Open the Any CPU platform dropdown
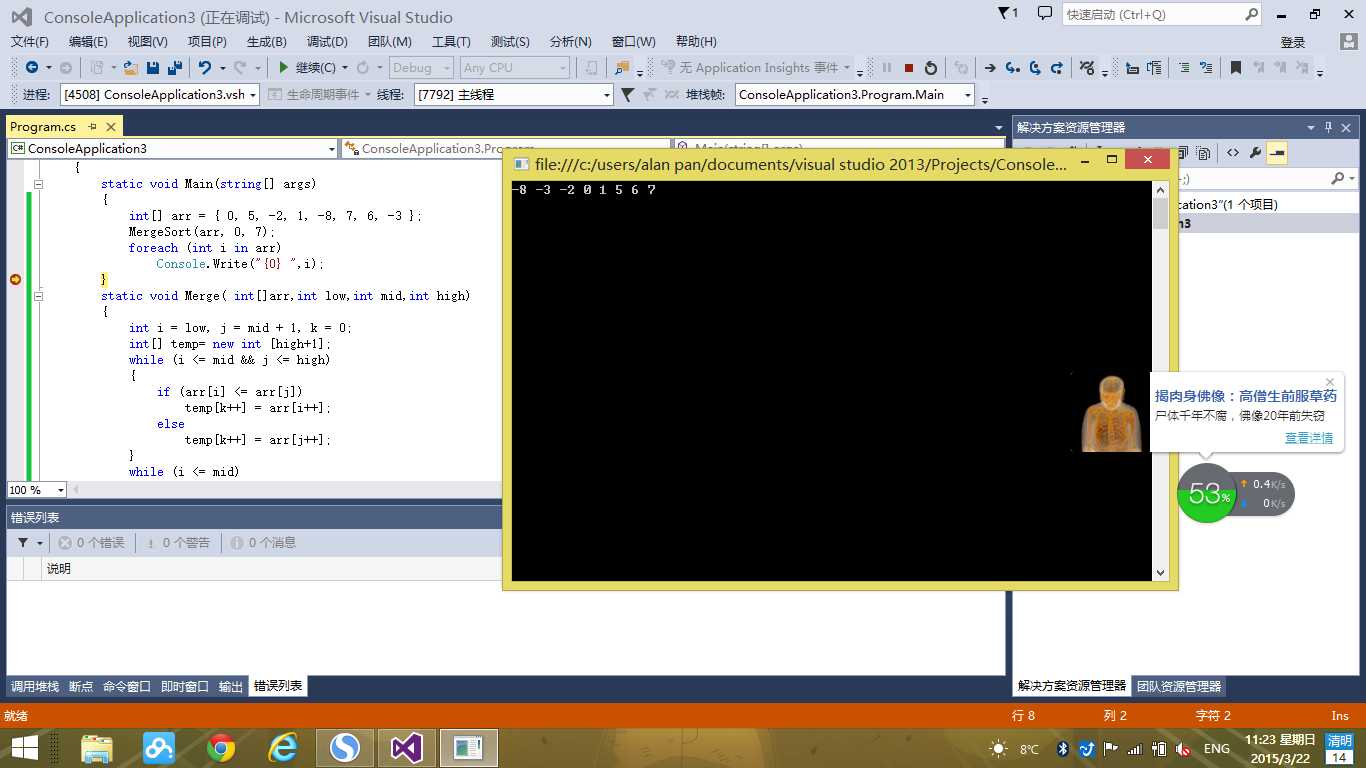 (x=515, y=67)
